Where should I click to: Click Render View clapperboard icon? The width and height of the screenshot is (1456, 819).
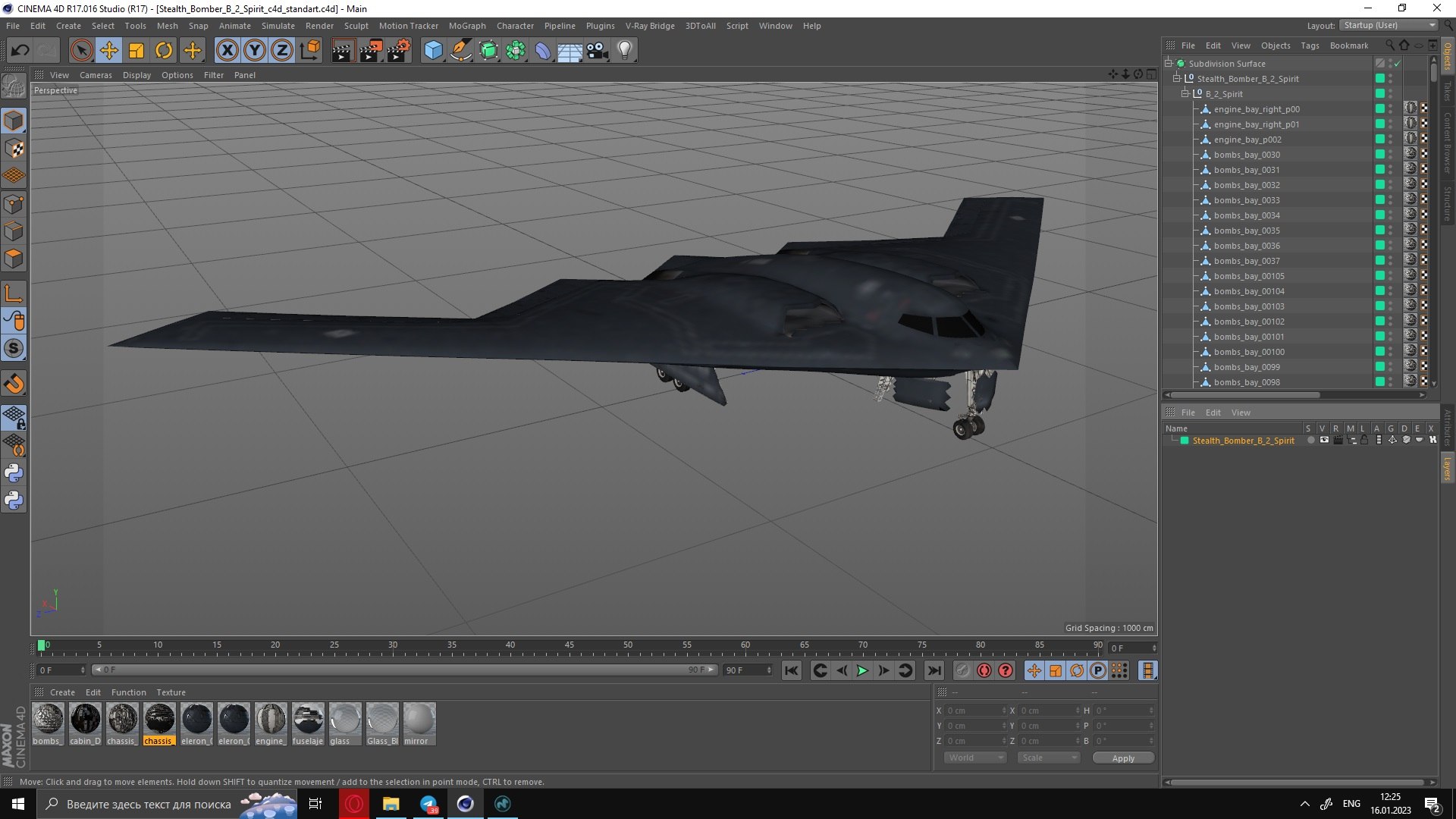(343, 51)
